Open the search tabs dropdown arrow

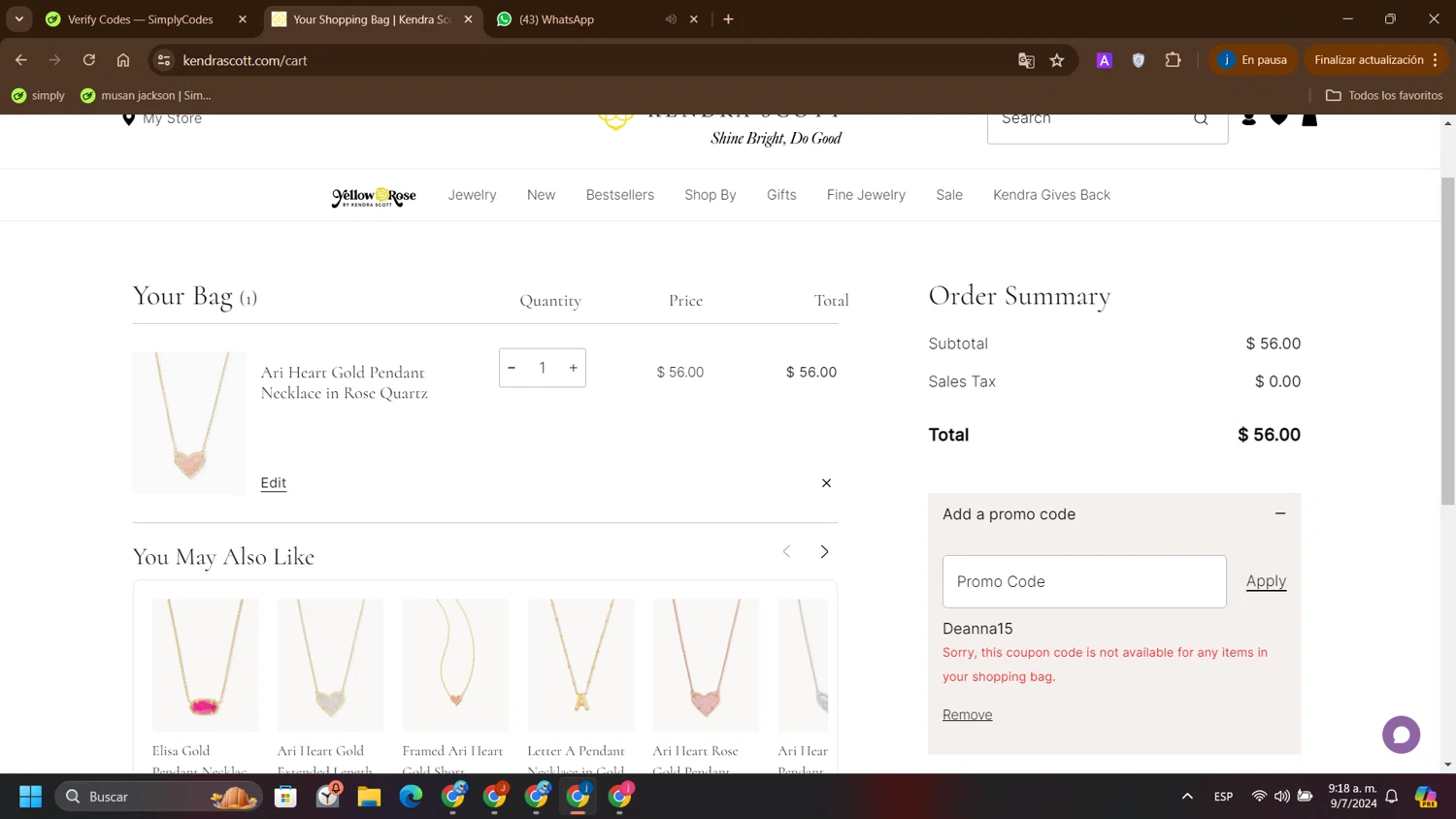tap(18, 18)
